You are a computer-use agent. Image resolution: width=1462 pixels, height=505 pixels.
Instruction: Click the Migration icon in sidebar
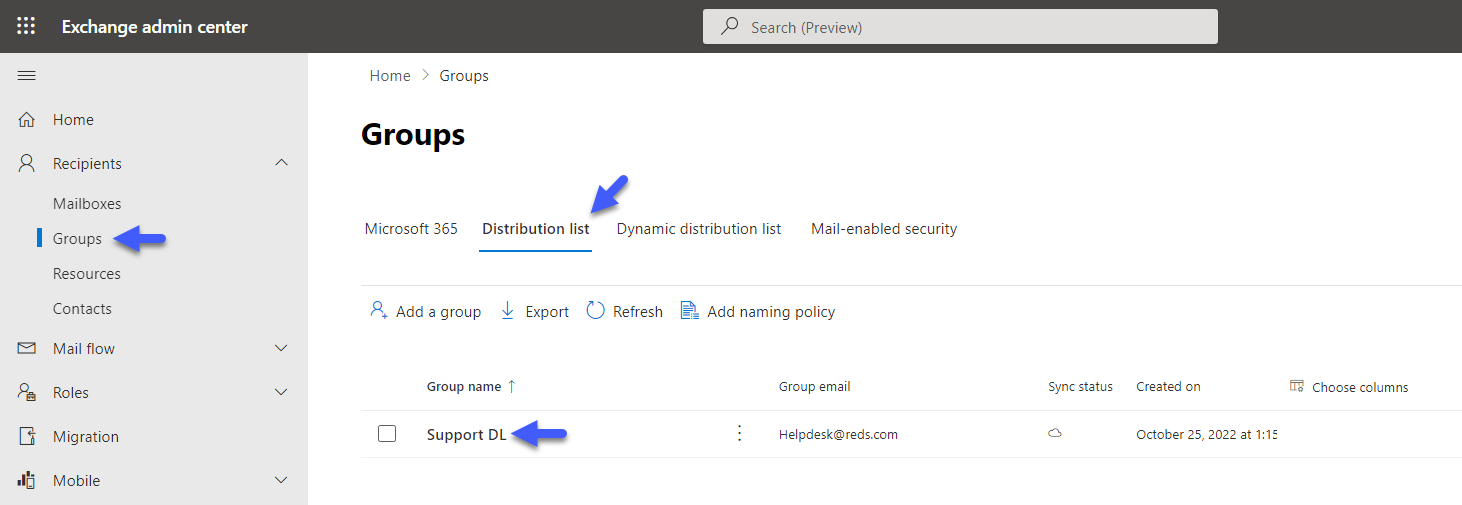point(27,436)
